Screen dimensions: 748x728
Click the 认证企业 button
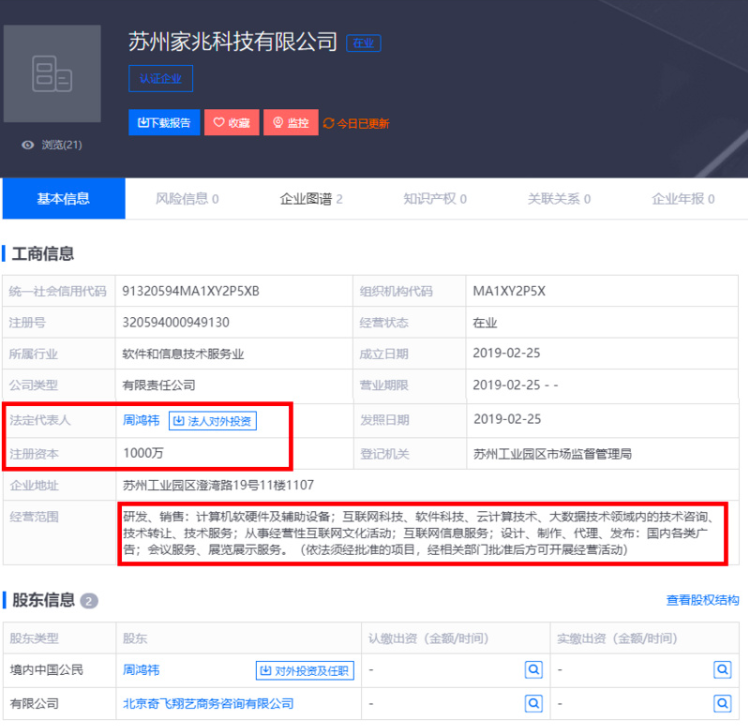click(160, 79)
